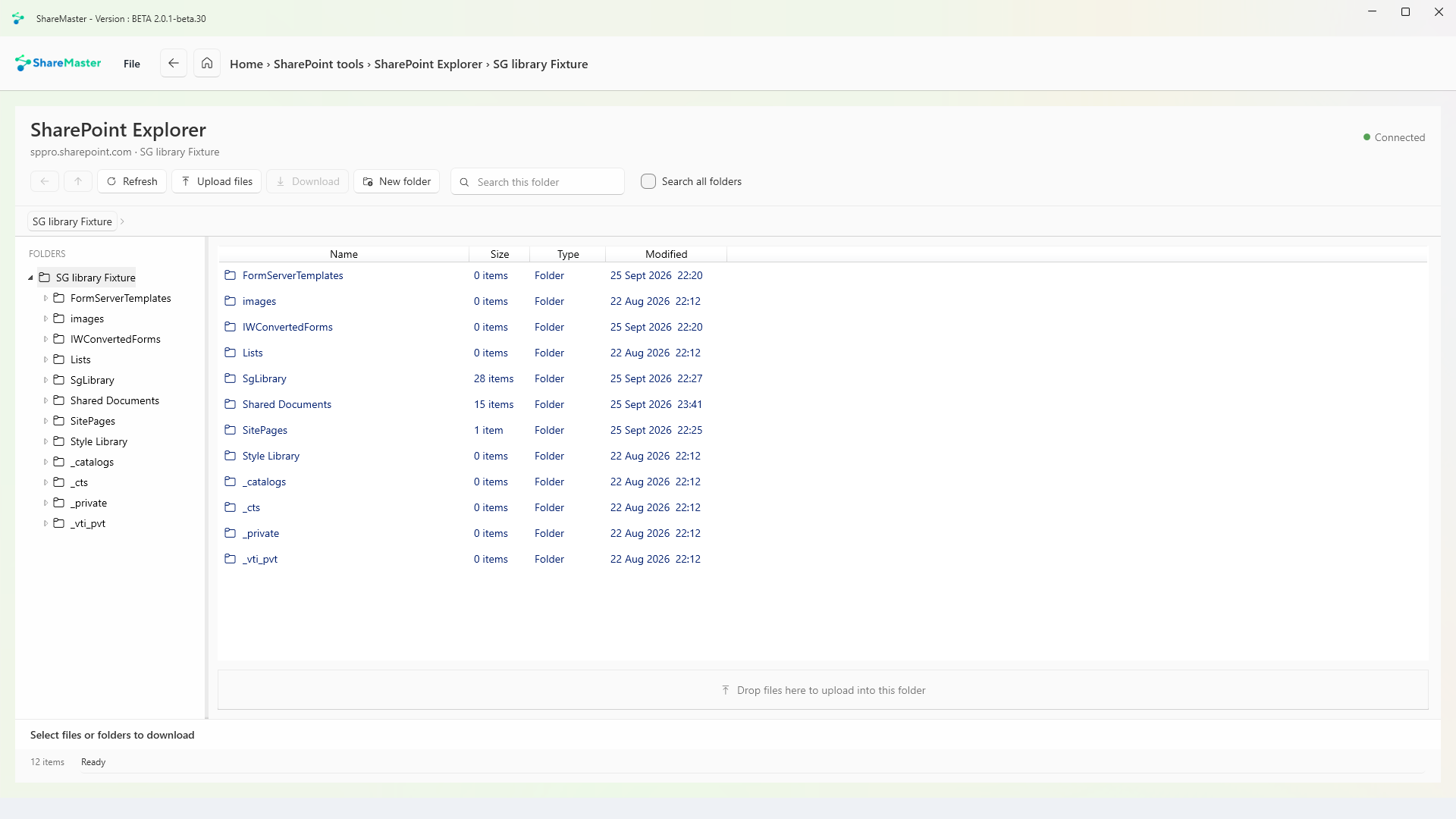Image resolution: width=1456 pixels, height=819 pixels.
Task: Click folder icon of _cts row in file list
Action: 231,507
